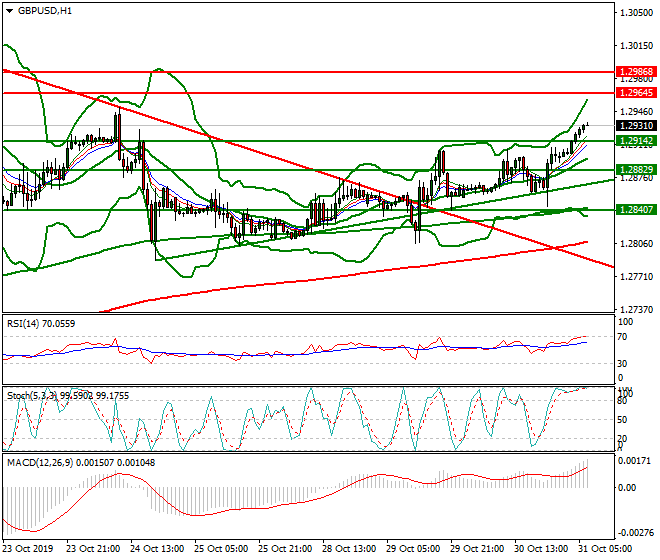Click the MACD 0.00171 scale value

(x=636, y=461)
